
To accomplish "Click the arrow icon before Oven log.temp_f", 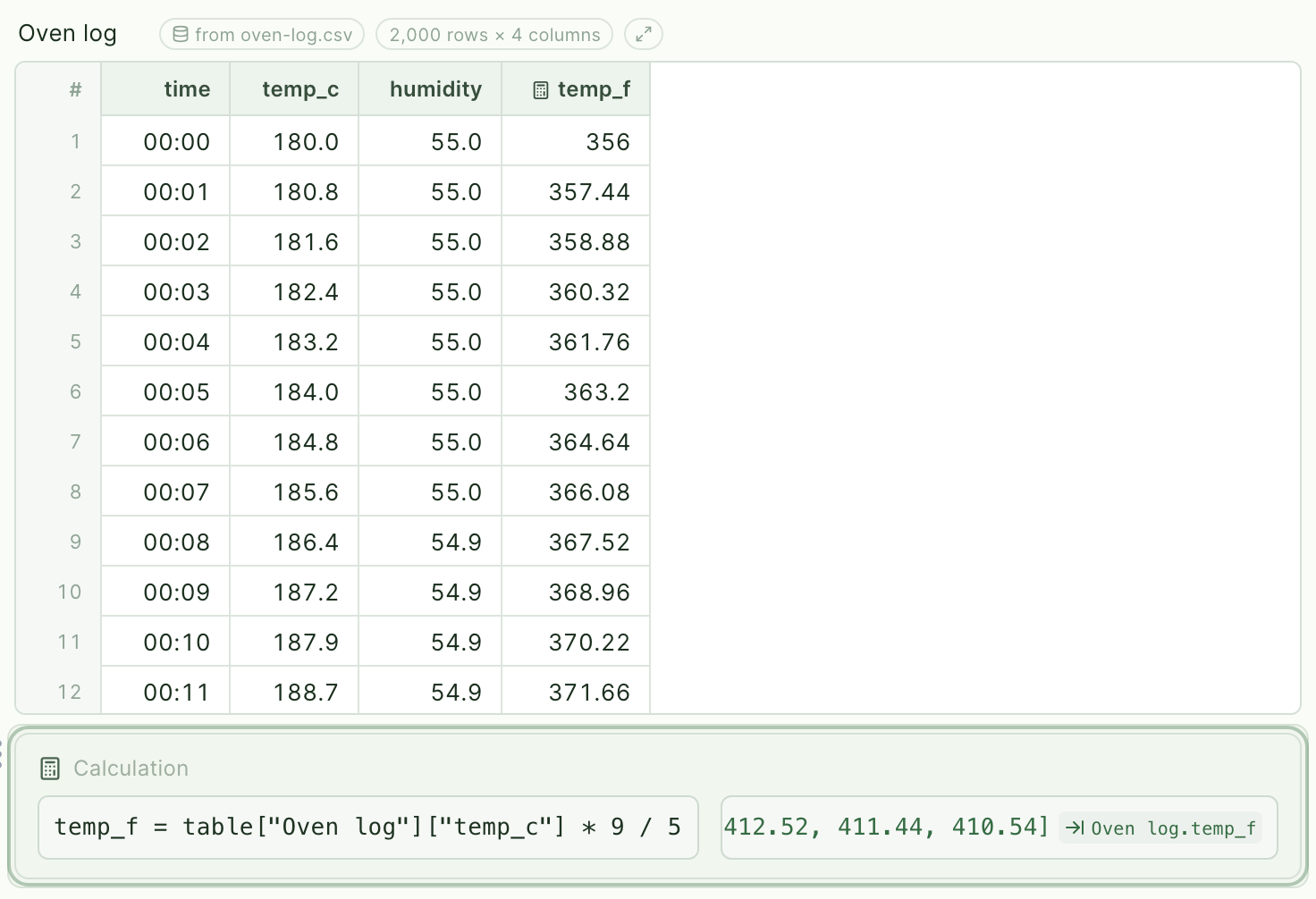I will 1075,828.
